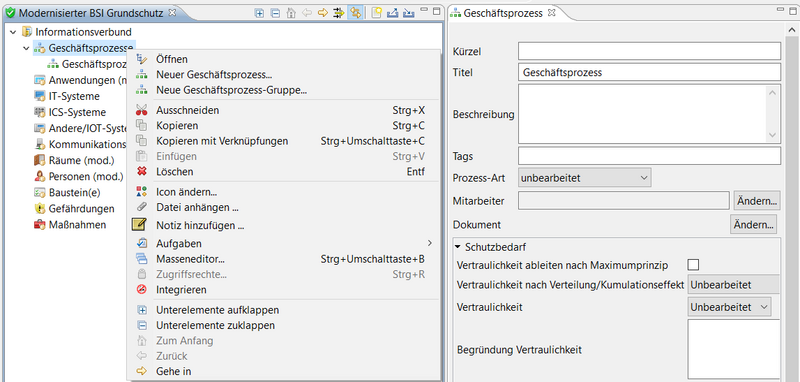Click into the Tags input field

click(649, 156)
